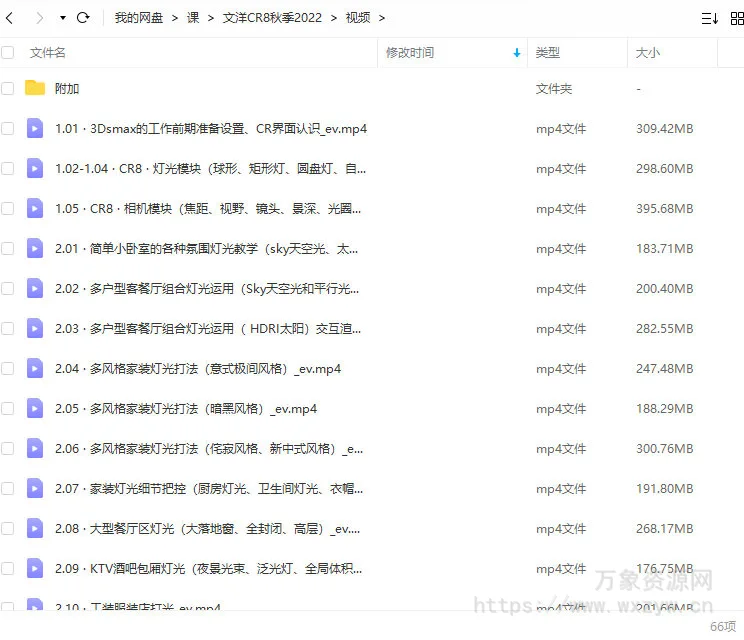Viewport: 744px width, 640px height.
Task: Click video icon for 2.09 KTV file
Action: 35,568
